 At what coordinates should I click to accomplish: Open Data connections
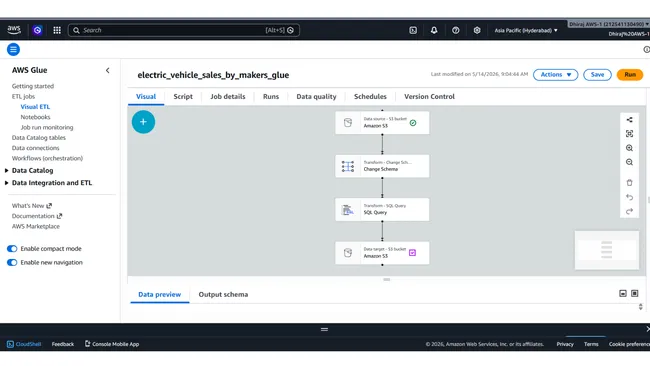pyautogui.click(x=36, y=148)
